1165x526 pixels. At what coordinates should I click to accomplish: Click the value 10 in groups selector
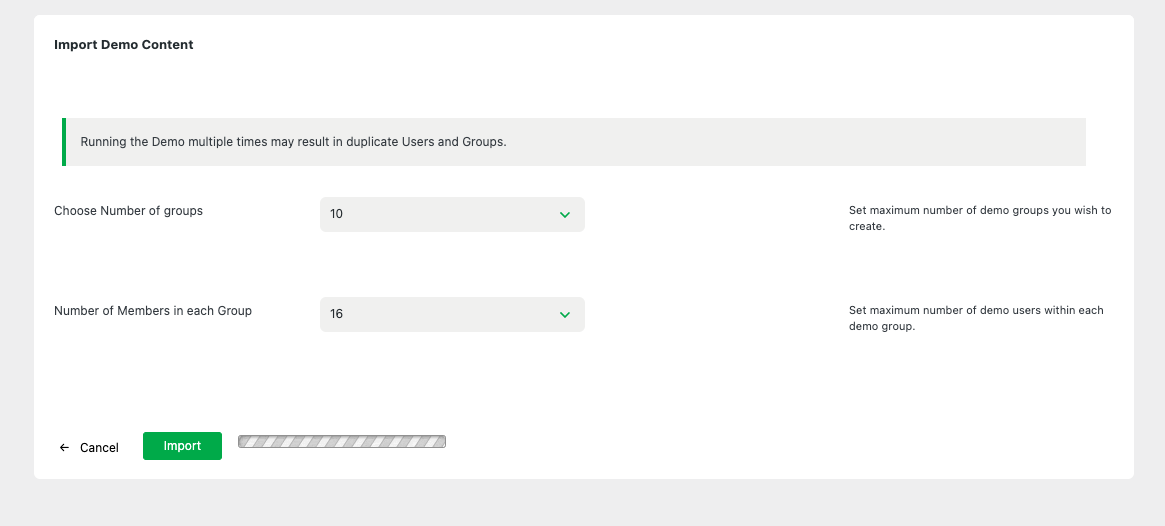click(x=336, y=215)
